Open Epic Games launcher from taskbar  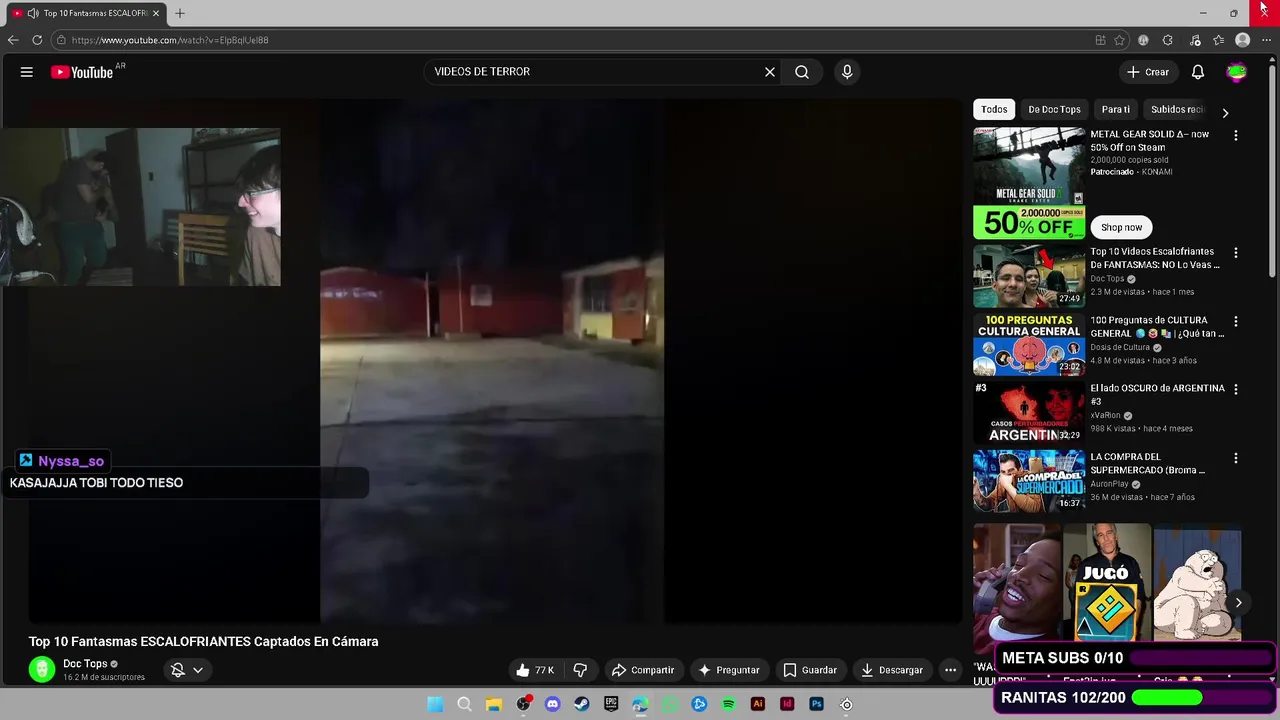(611, 704)
